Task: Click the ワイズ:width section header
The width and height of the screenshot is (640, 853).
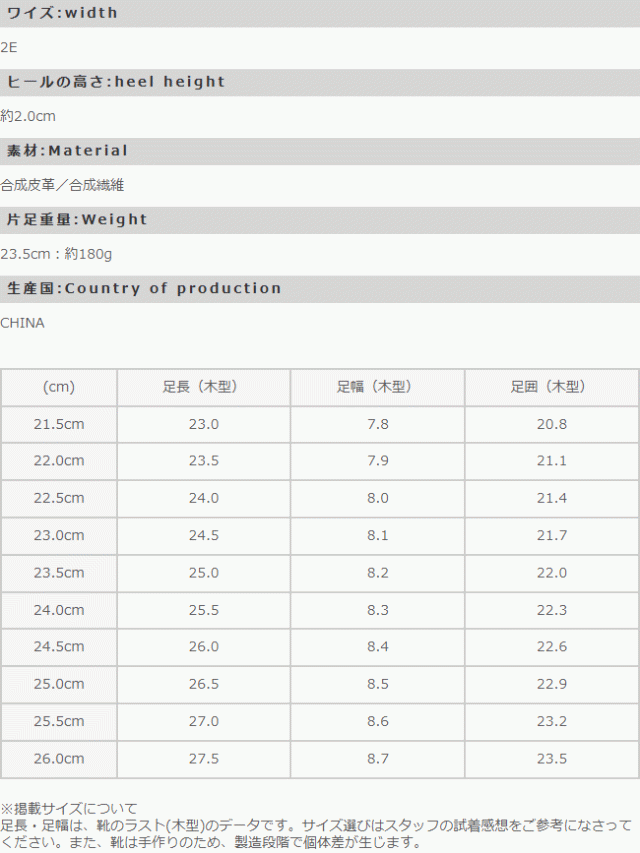Action: point(62,13)
